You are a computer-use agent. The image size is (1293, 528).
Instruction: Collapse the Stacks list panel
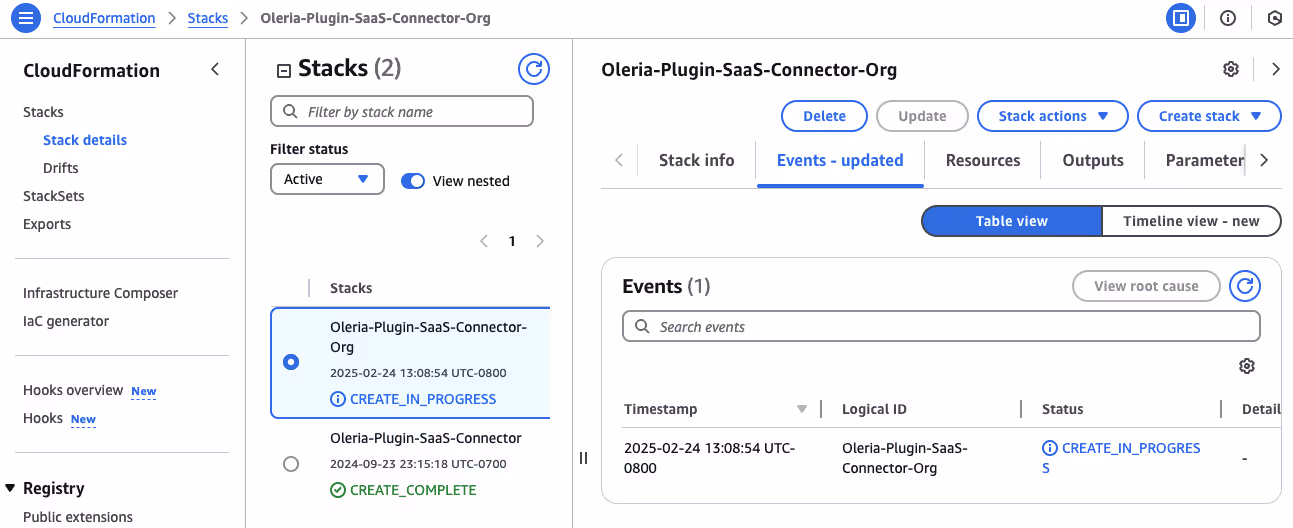pos(283,70)
